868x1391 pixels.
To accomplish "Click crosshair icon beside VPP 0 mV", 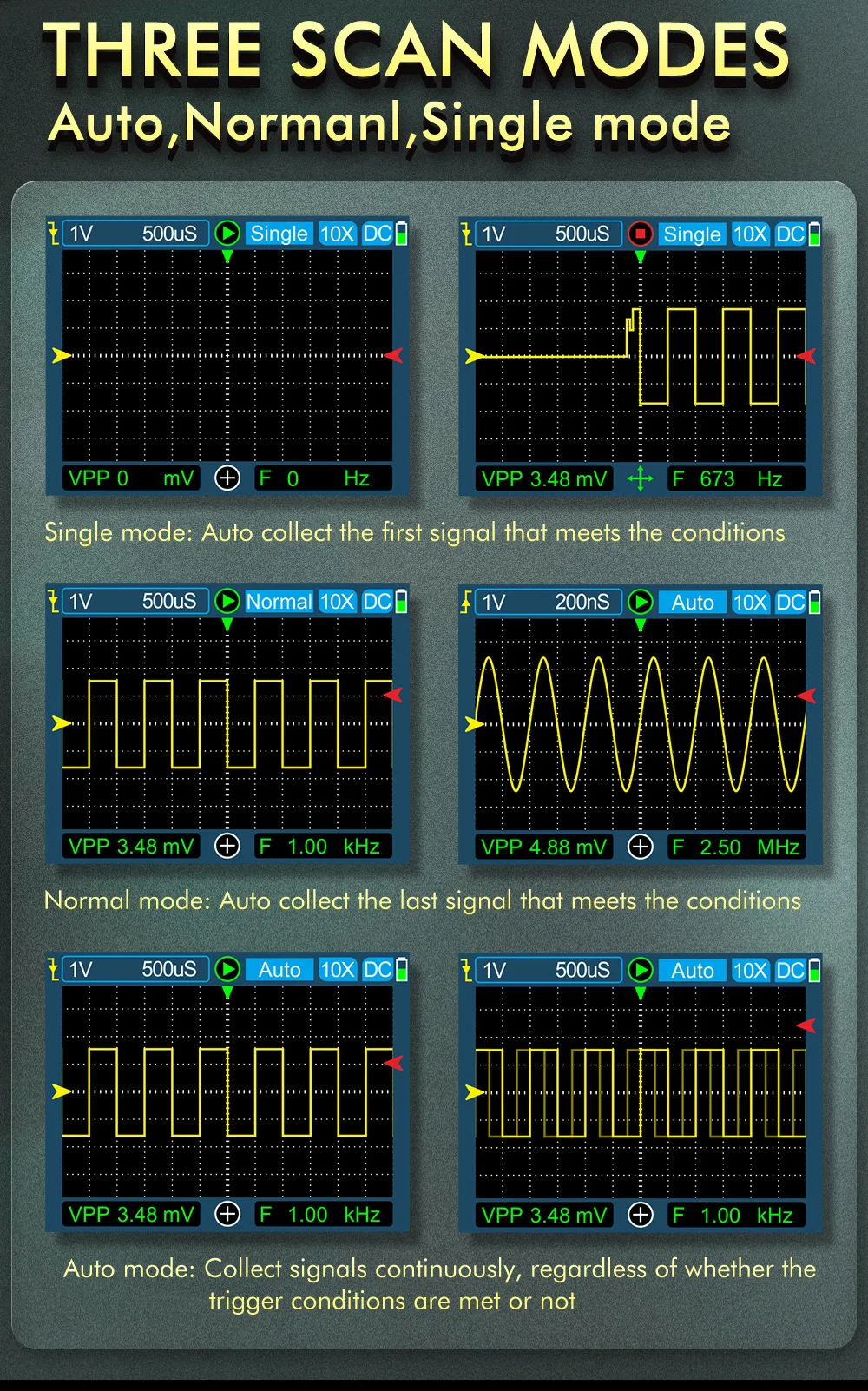I will (x=227, y=478).
